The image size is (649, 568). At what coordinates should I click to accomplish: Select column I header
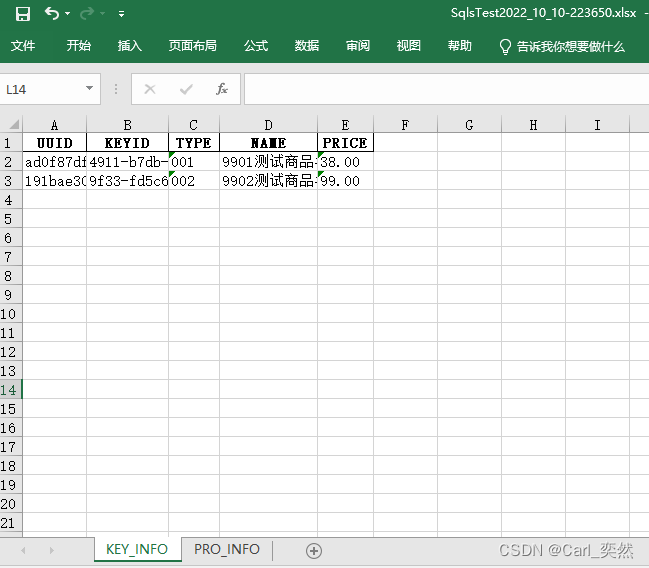[x=597, y=125]
